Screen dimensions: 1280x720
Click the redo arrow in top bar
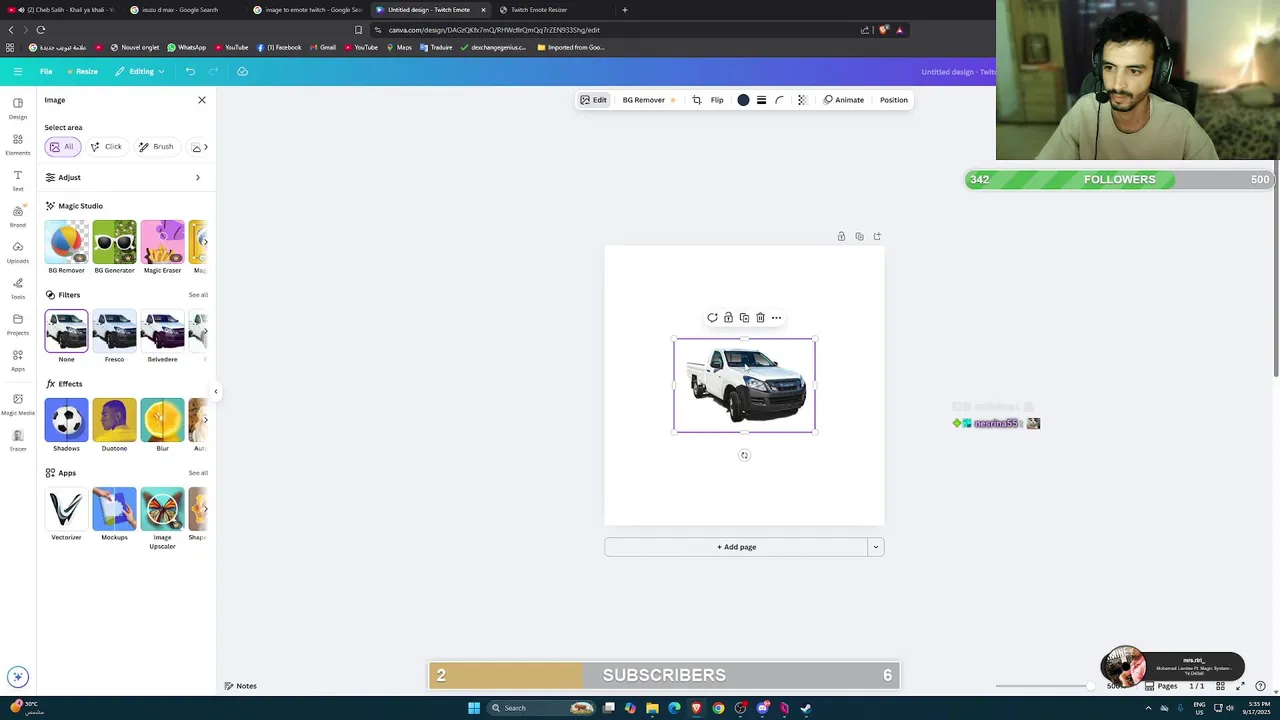pos(213,71)
